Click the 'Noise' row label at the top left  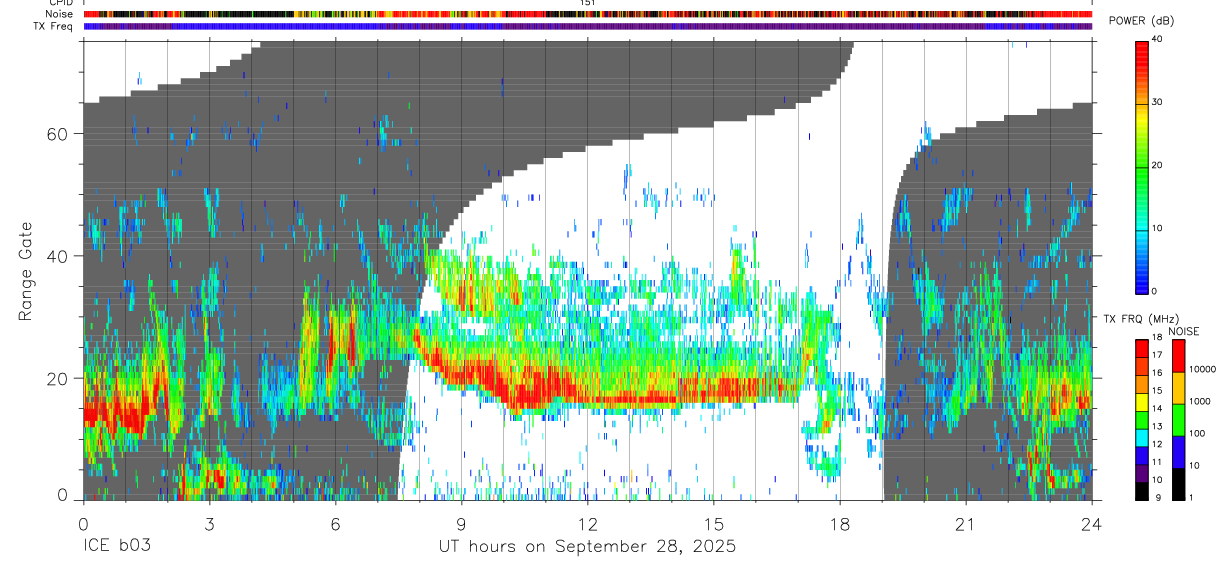coord(59,14)
